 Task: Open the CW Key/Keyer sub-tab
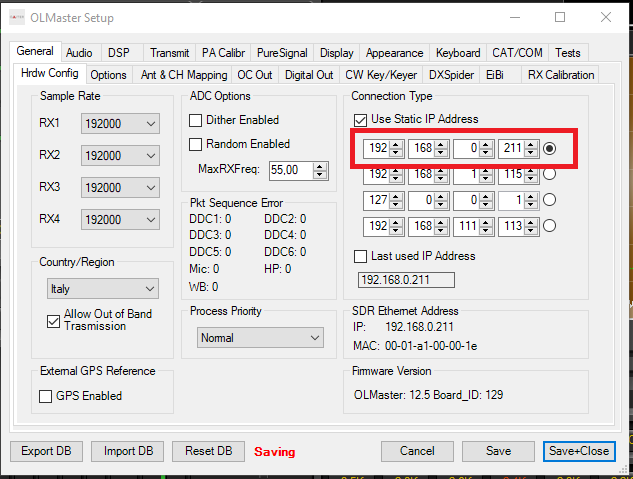[x=381, y=75]
